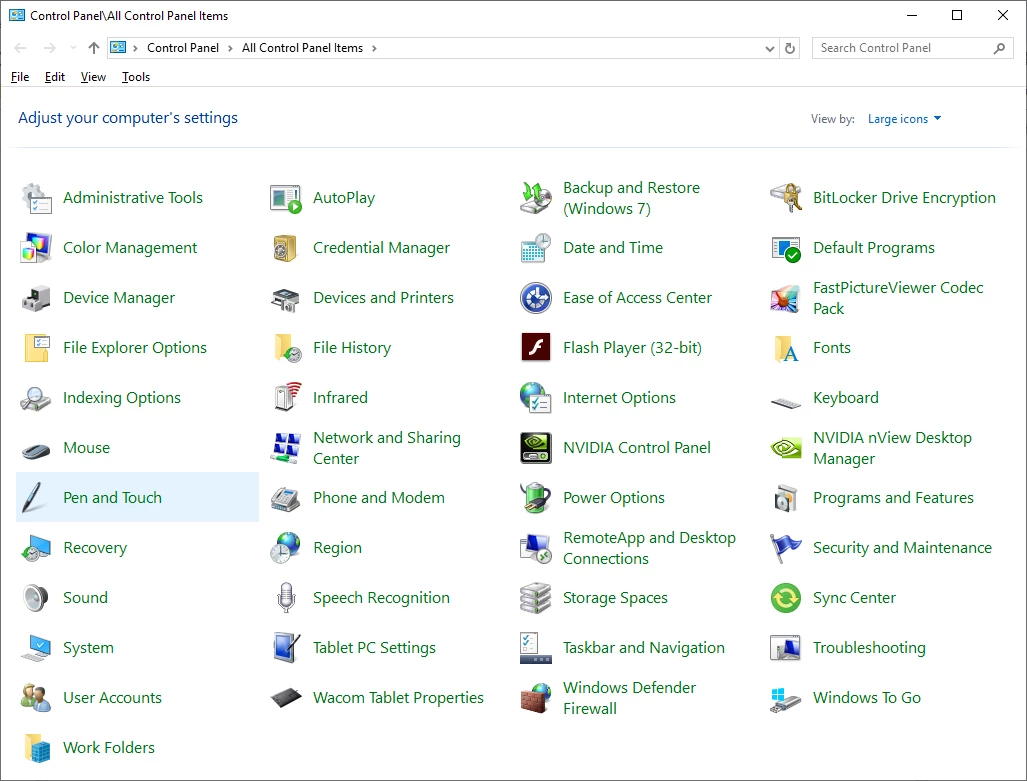Viewport: 1027px width, 781px height.
Task: Open the Flash Player icon
Action: [536, 348]
